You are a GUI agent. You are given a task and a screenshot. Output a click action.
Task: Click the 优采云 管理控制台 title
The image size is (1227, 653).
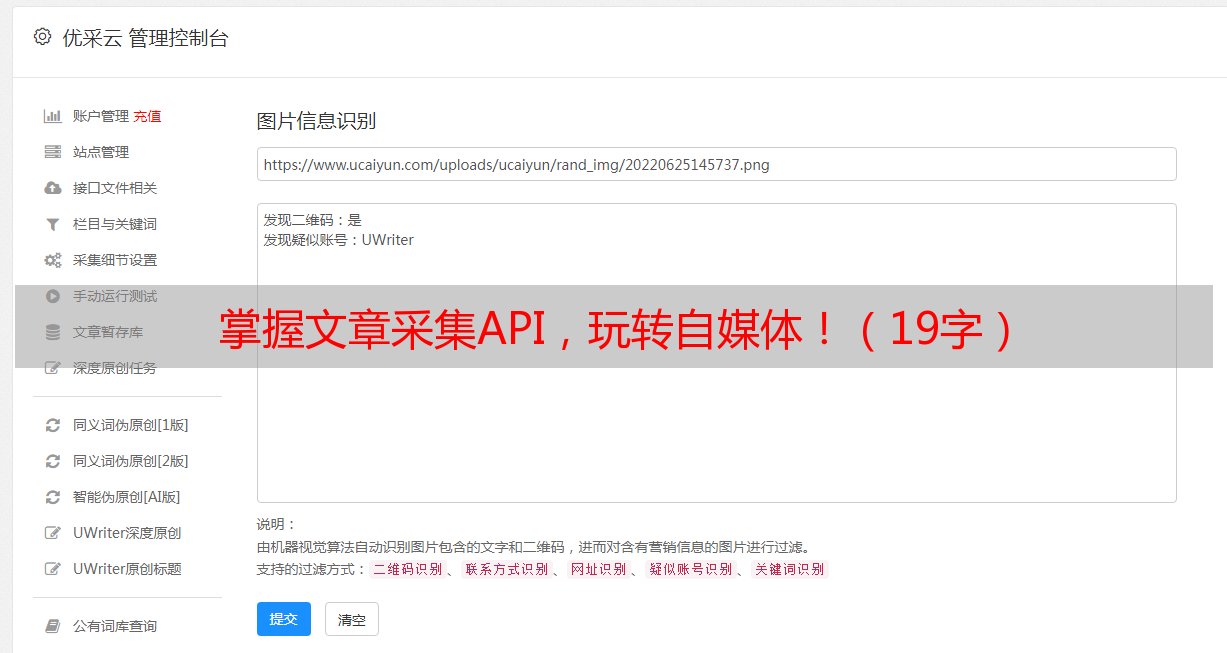(145, 38)
